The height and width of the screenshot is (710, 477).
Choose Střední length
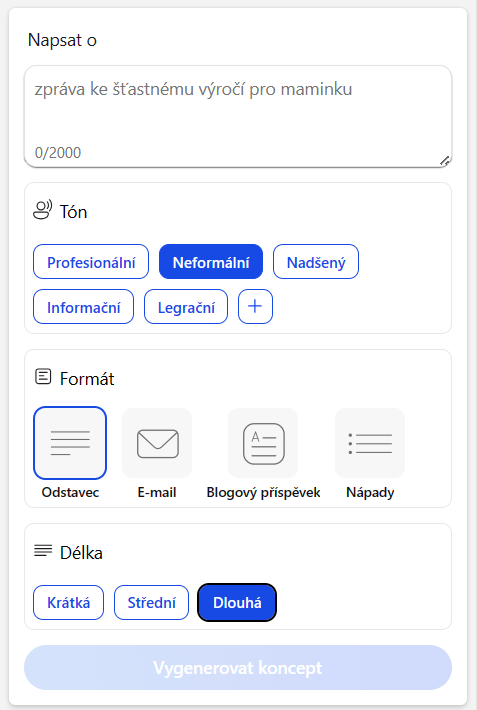tap(151, 602)
